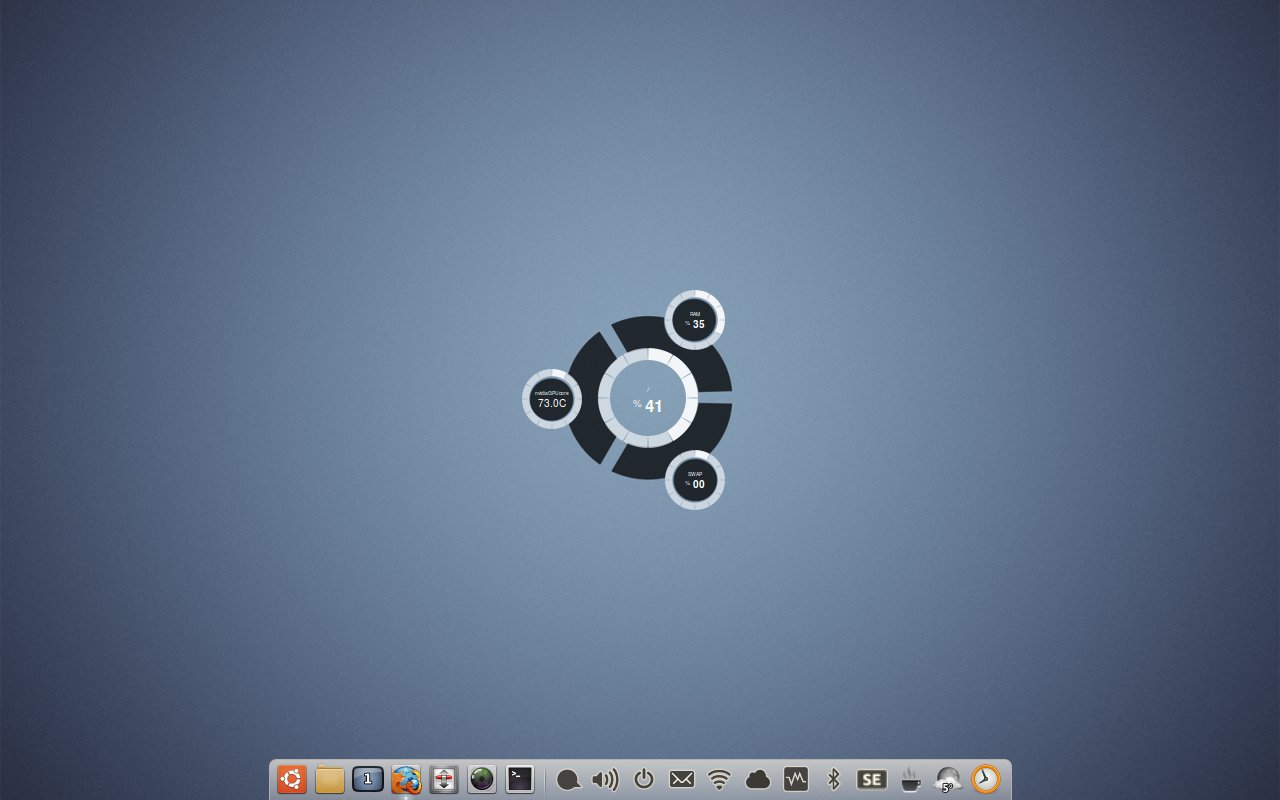Open the orange clock in the dock
Viewport: 1280px width, 800px height.
pos(986,779)
